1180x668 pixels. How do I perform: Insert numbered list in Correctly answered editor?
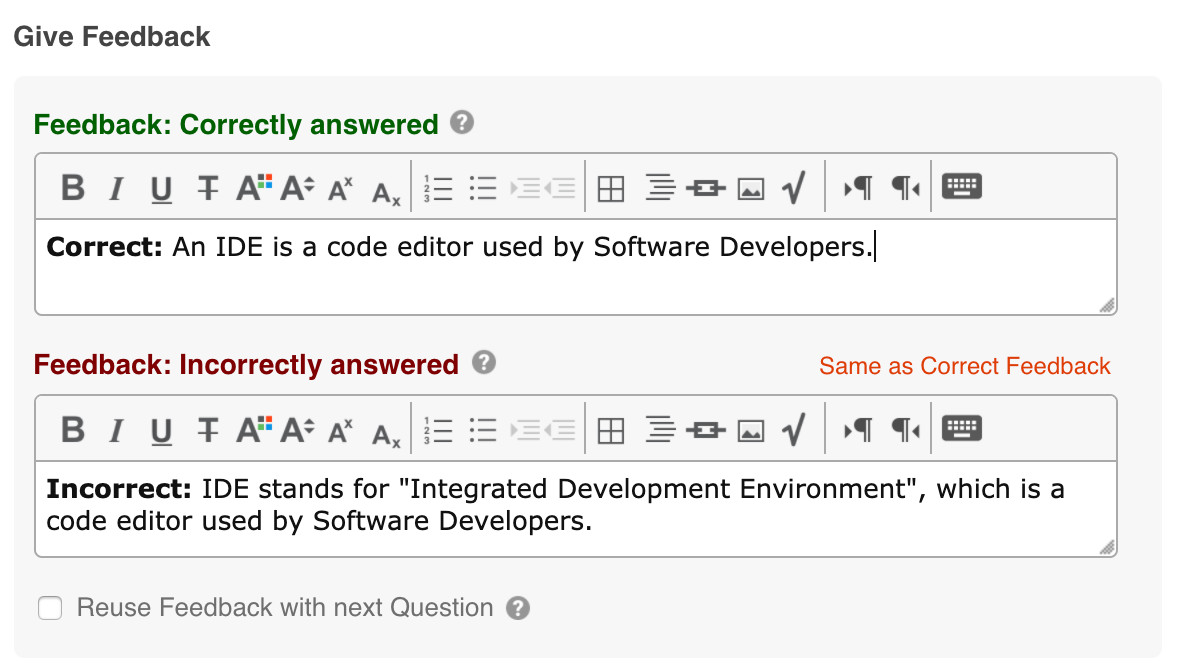click(x=439, y=187)
